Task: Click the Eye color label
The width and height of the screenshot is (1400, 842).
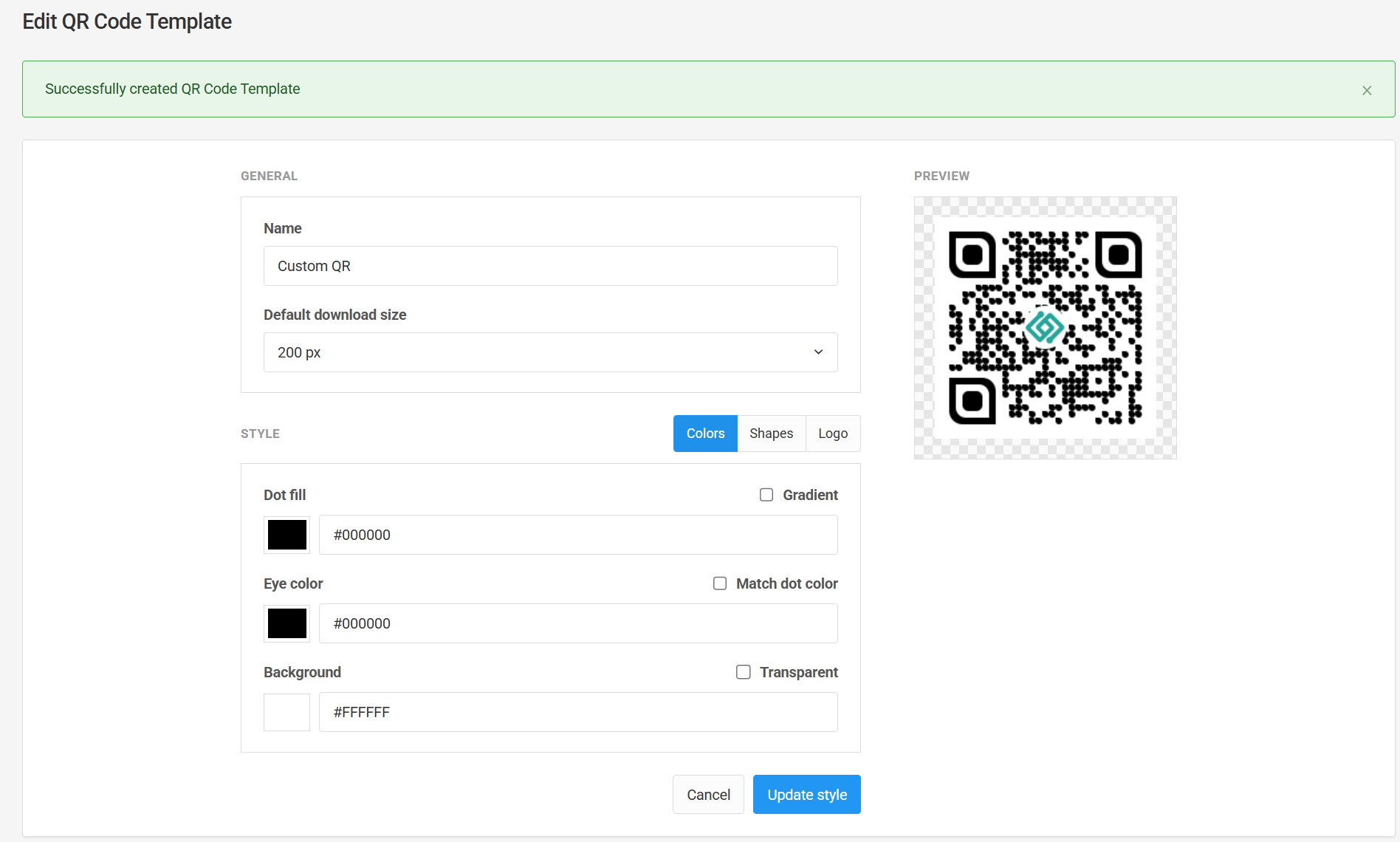Action: tap(293, 583)
